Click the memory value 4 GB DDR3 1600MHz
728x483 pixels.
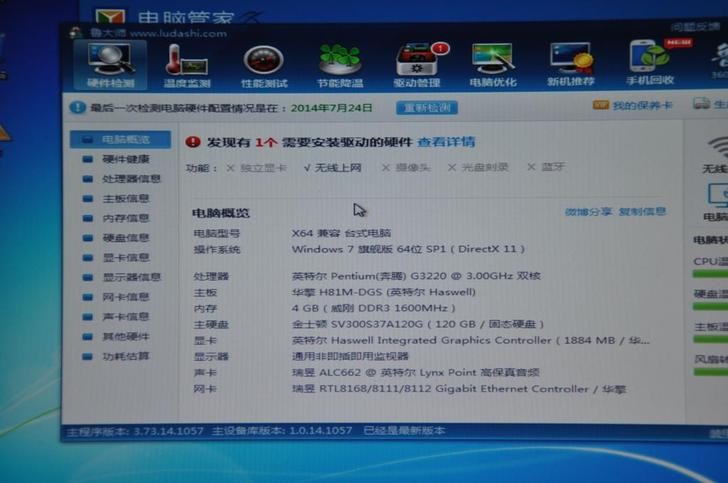pyautogui.click(x=373, y=308)
